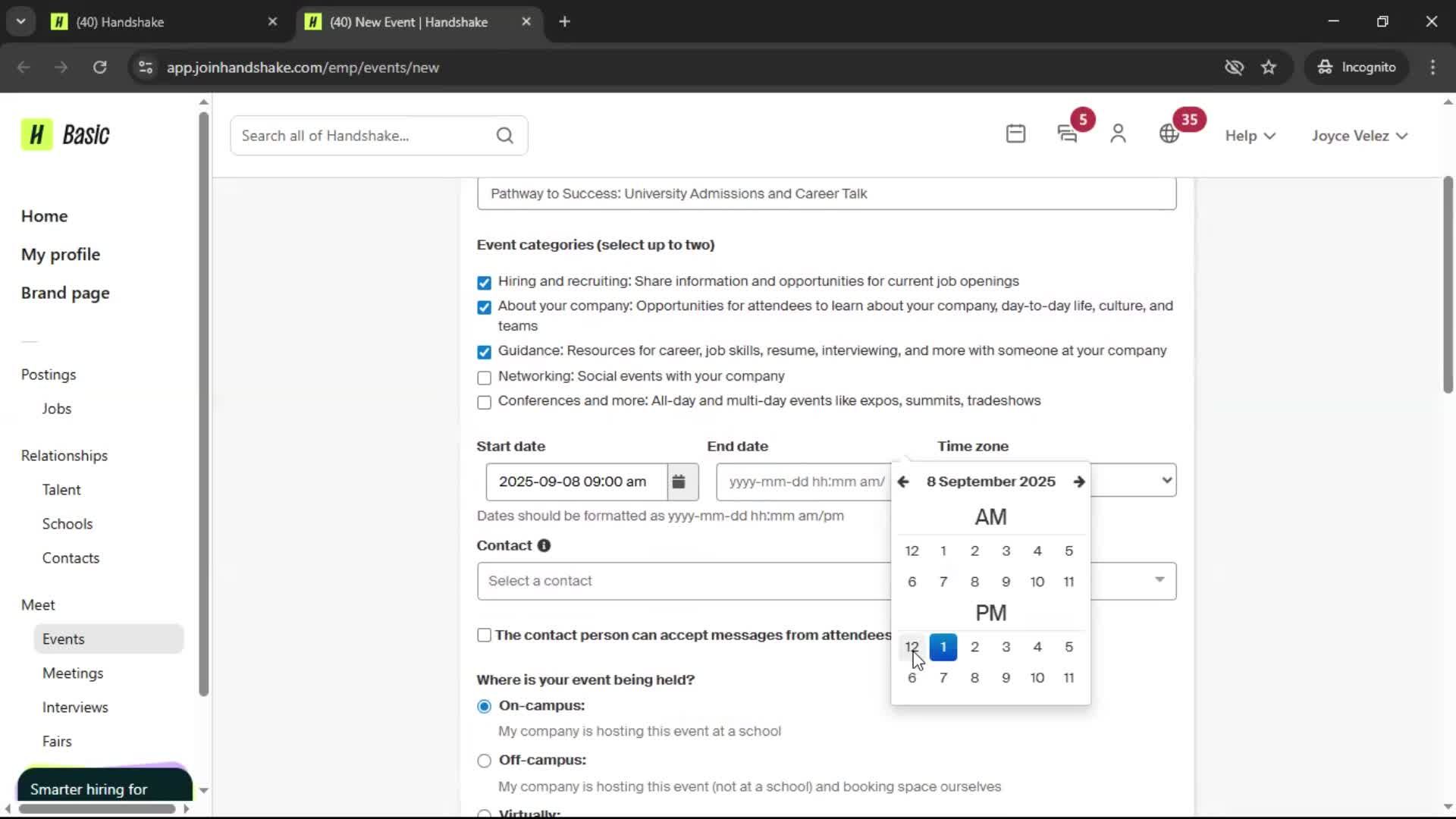Open a new browser tab with the plus
Screen dimensions: 1456x819
pyautogui.click(x=564, y=22)
